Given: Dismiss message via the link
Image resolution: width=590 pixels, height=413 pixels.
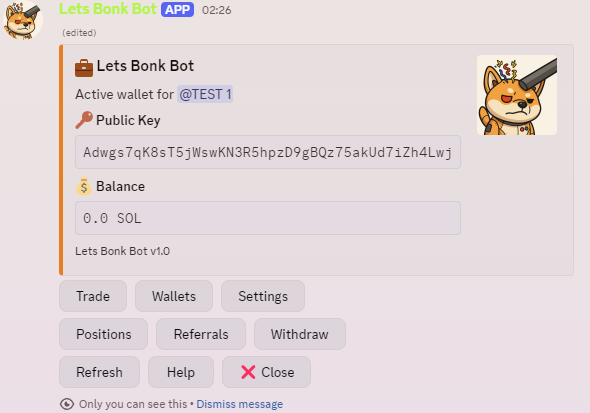Looking at the screenshot, I should tap(240, 404).
